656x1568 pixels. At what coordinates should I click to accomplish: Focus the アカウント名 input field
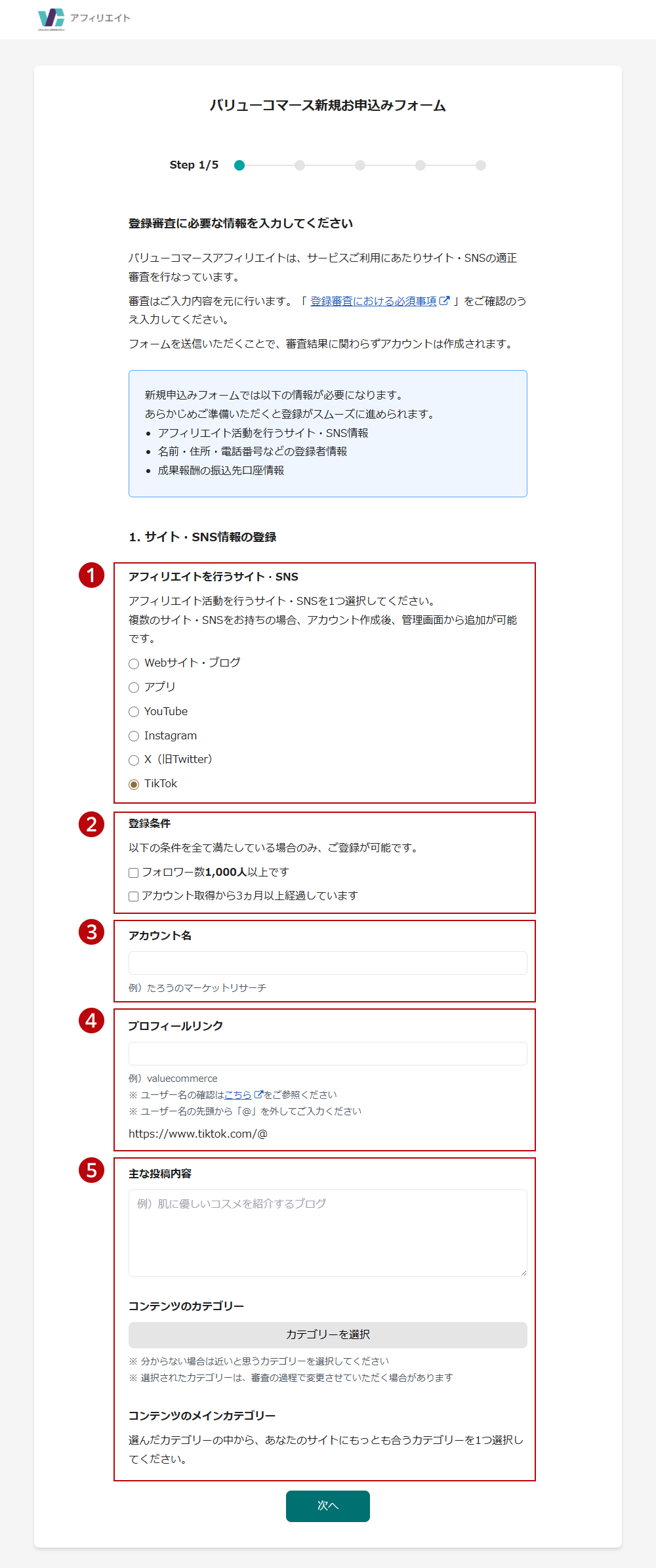point(328,963)
